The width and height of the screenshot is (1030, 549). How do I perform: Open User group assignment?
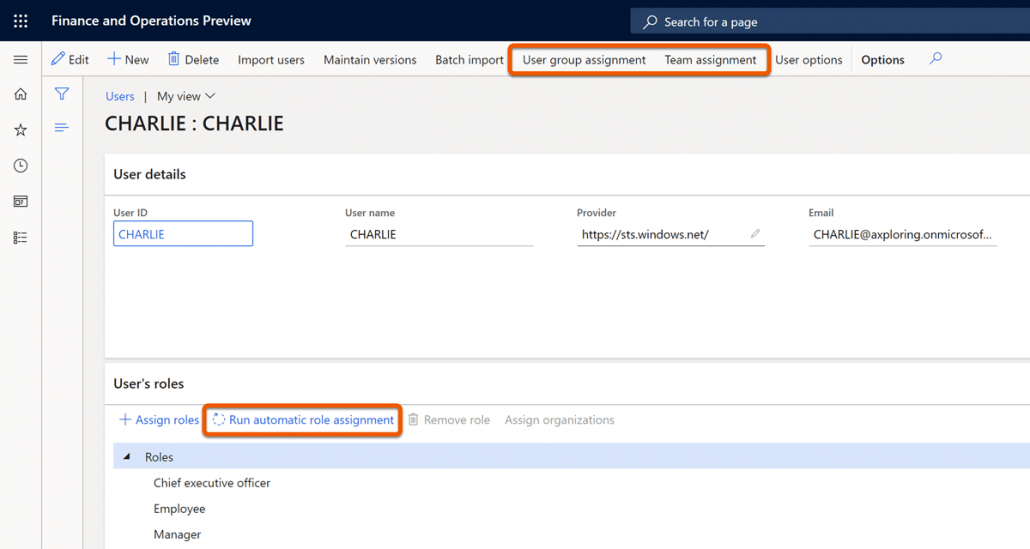coord(584,60)
